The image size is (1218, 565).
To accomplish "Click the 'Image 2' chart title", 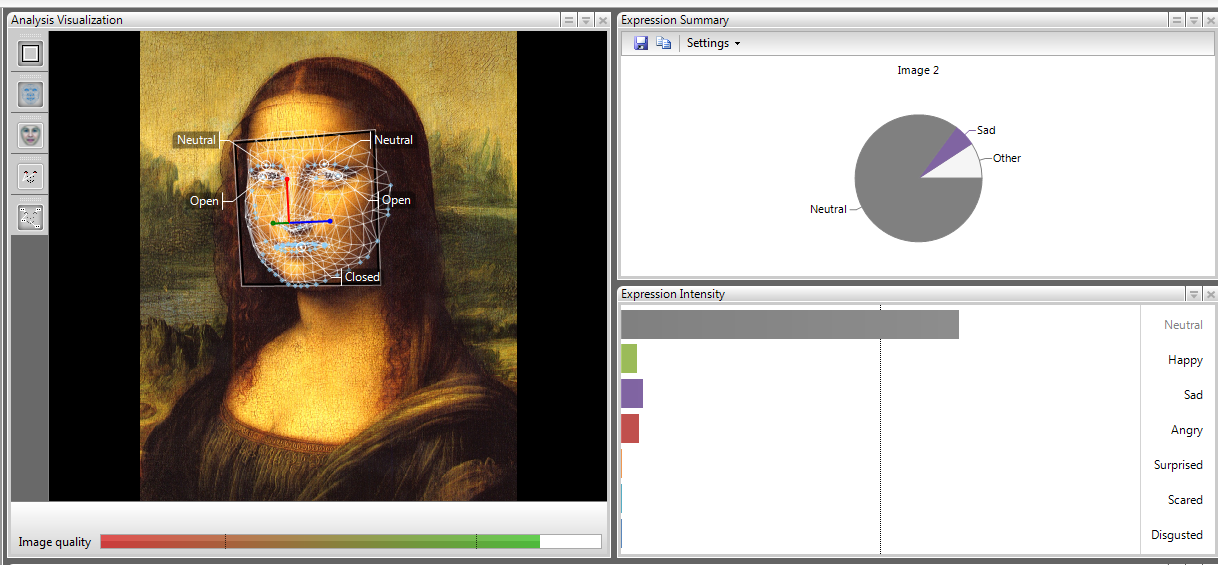I will click(918, 70).
